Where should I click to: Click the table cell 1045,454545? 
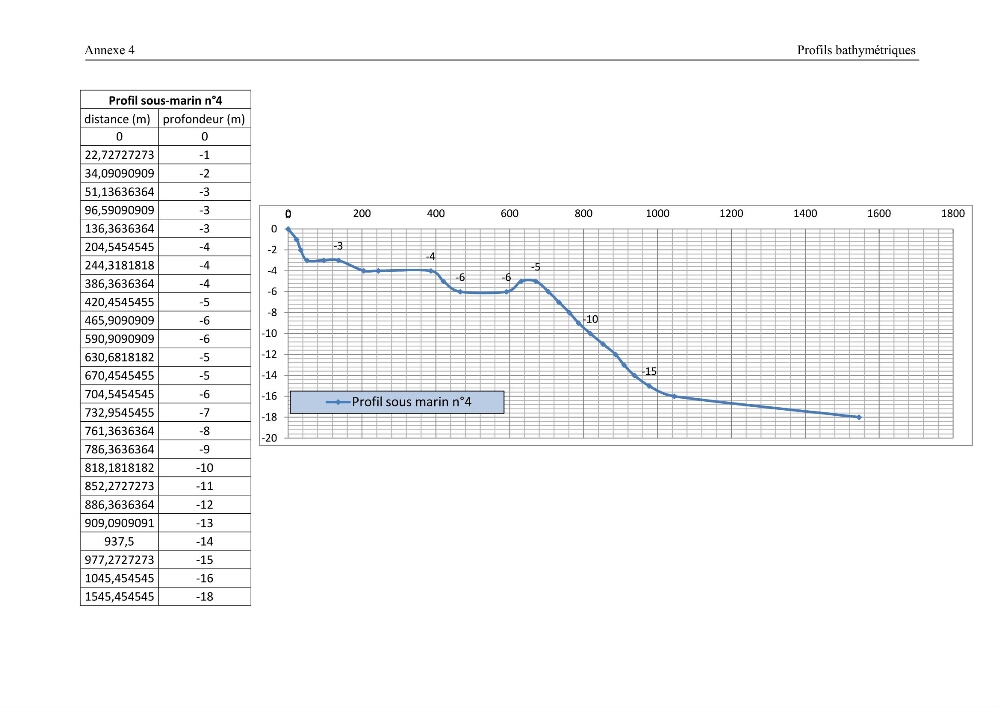(x=119, y=579)
